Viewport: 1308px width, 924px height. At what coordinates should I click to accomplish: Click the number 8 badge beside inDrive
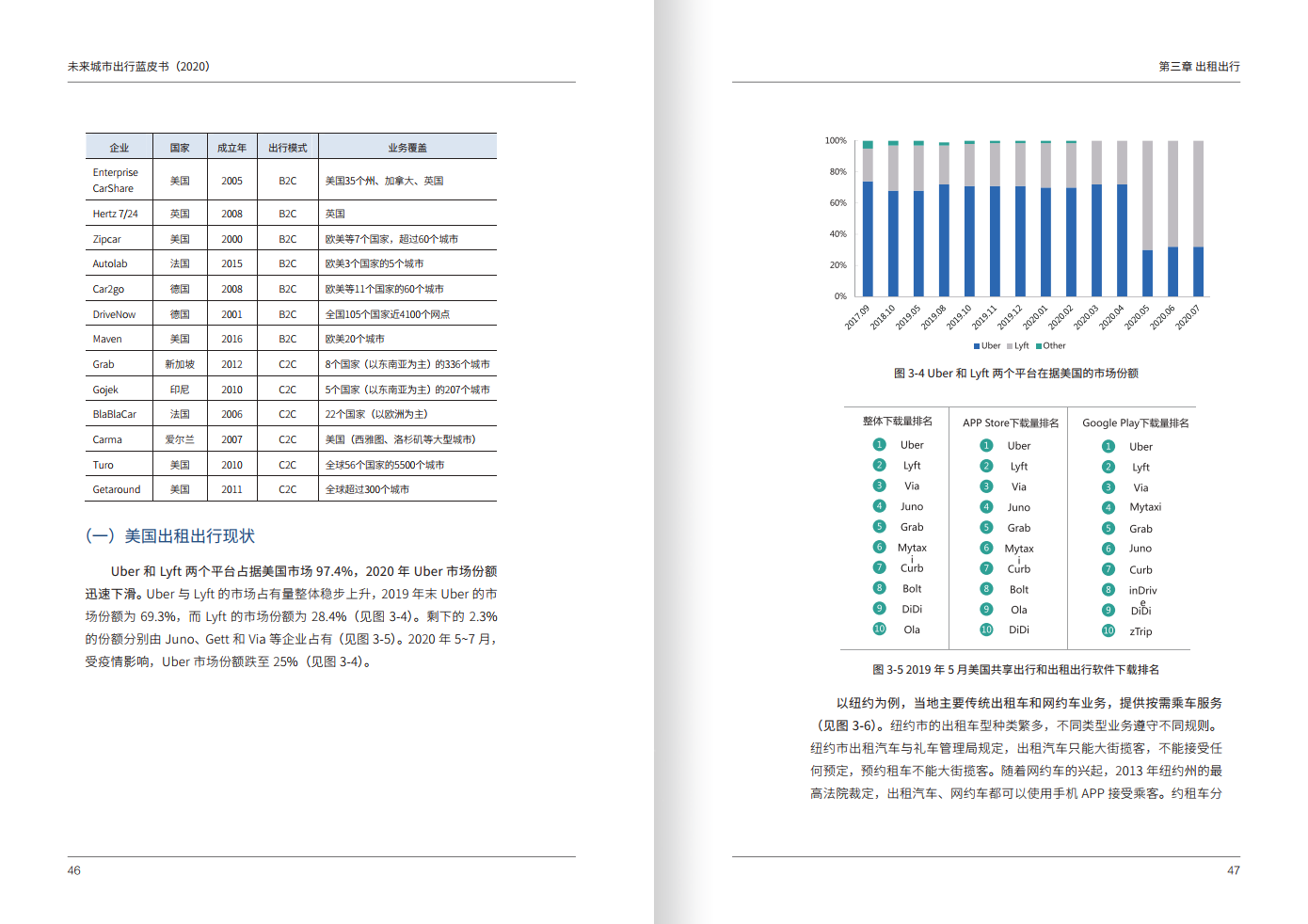(x=1109, y=589)
